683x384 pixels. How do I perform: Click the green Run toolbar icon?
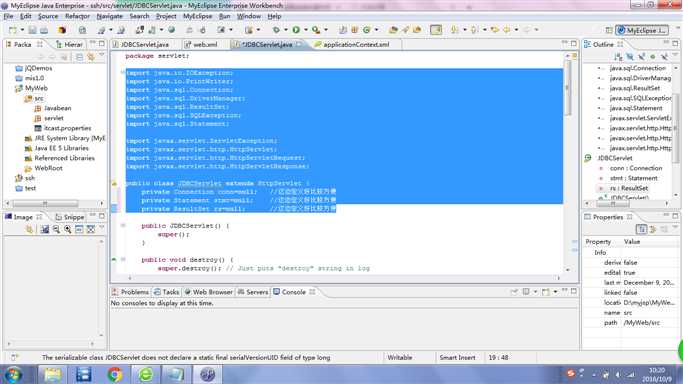[x=296, y=30]
